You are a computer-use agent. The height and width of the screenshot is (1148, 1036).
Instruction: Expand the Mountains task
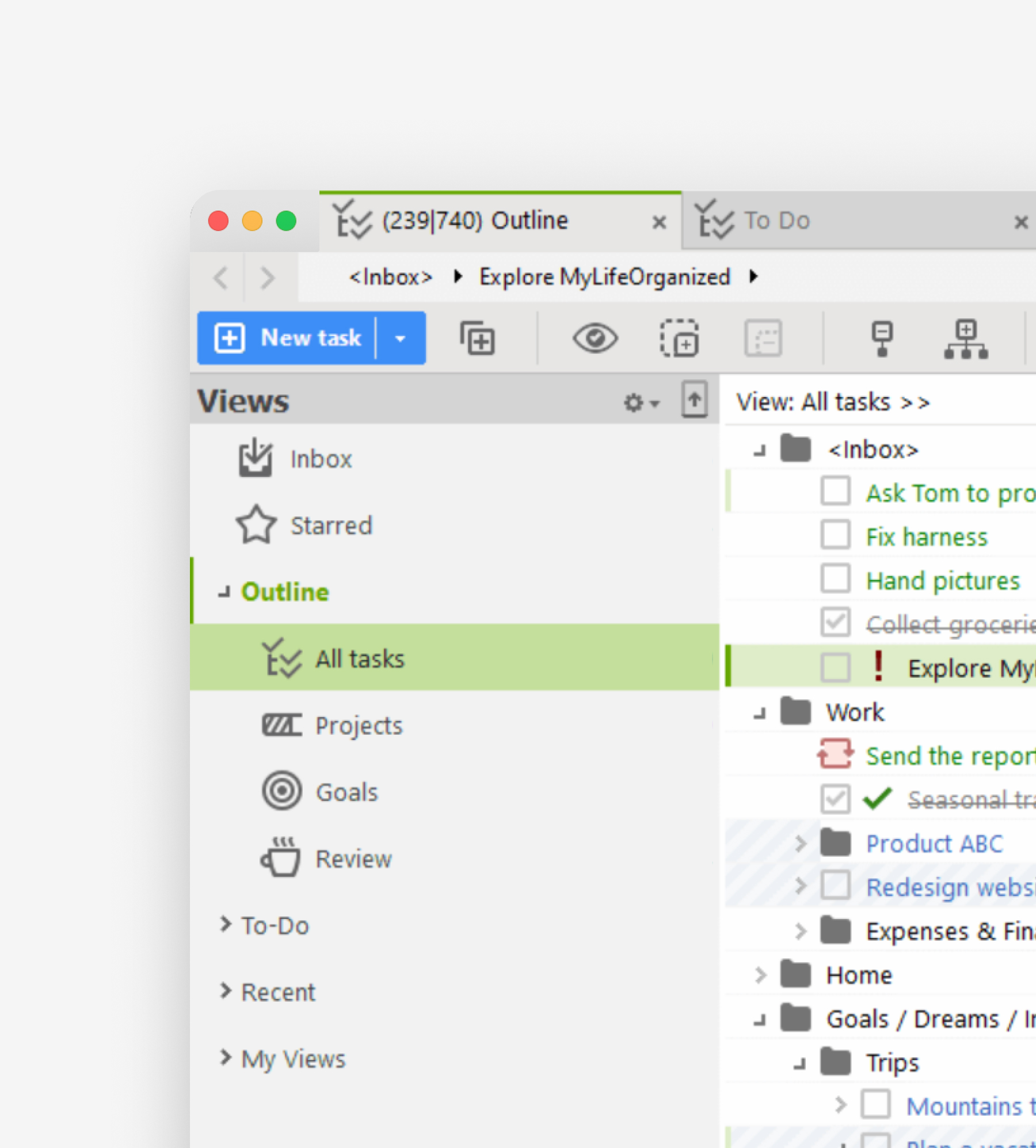(840, 1104)
